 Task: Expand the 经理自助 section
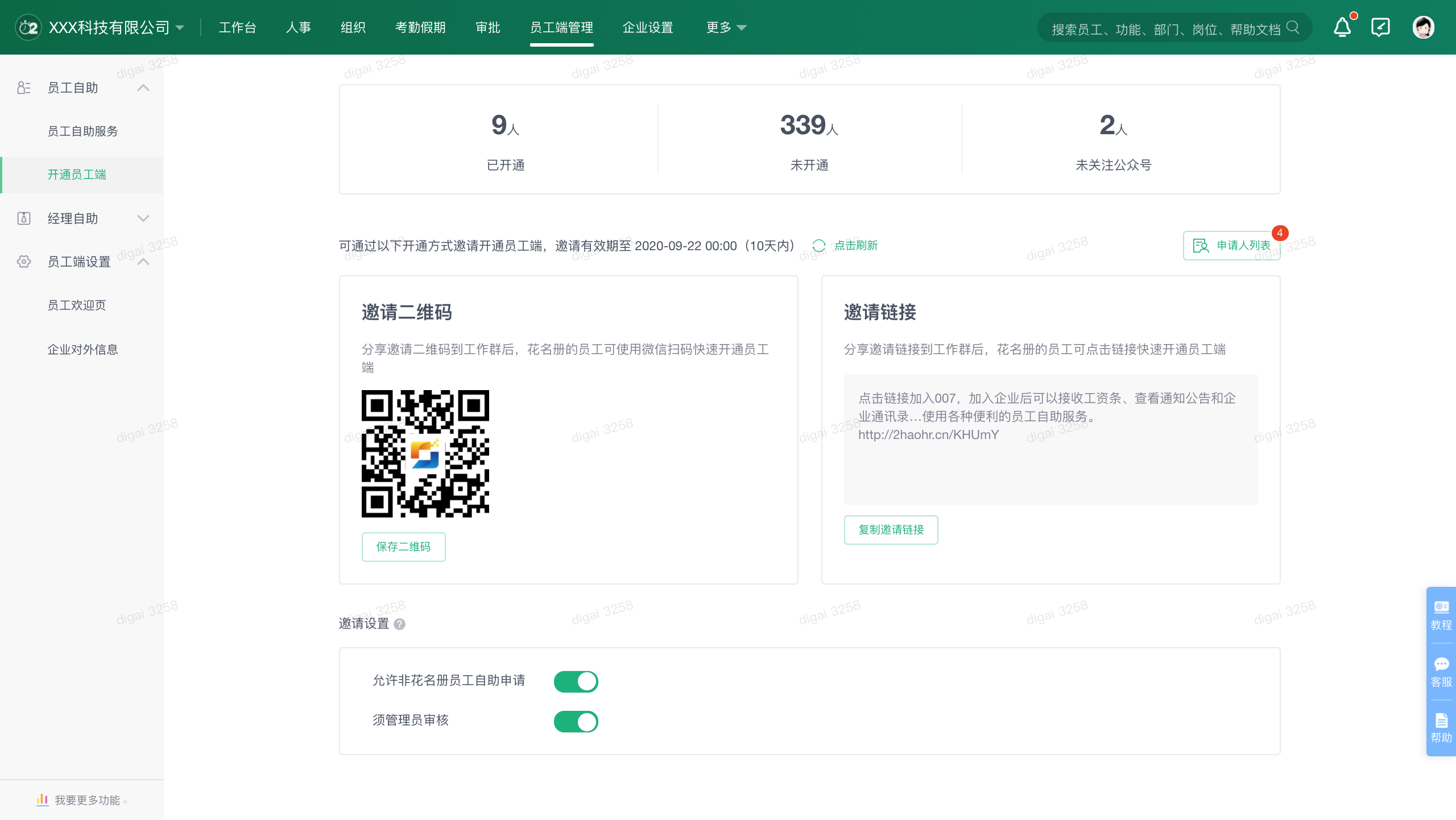coord(143,218)
